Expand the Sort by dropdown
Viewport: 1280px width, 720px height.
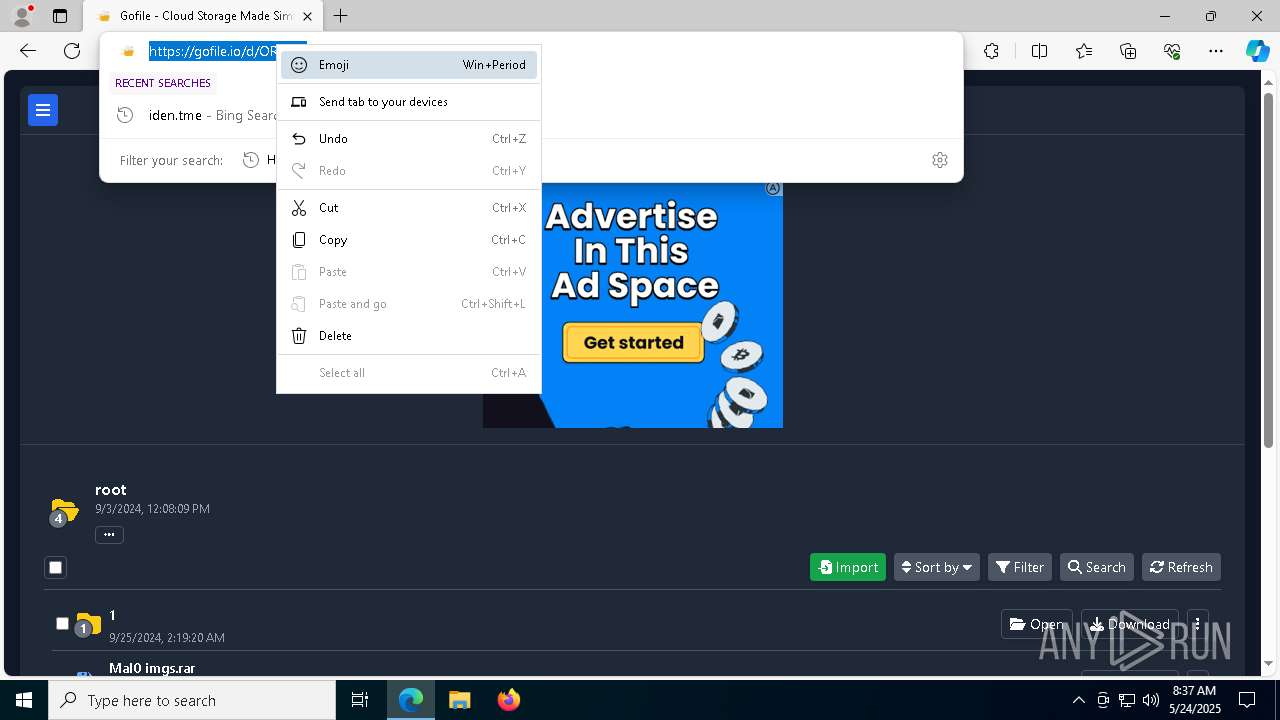[936, 567]
